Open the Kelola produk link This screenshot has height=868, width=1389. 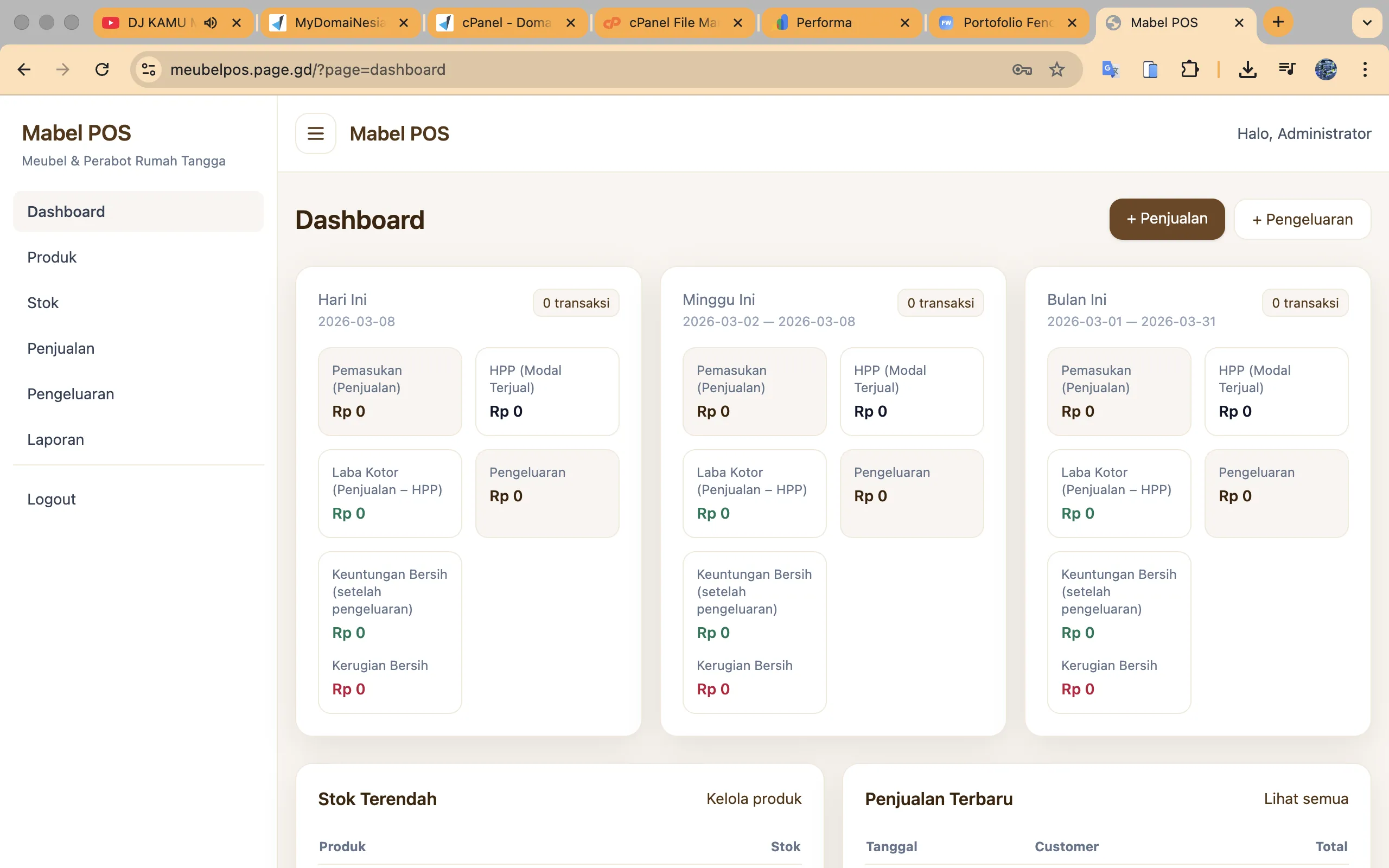pyautogui.click(x=754, y=799)
